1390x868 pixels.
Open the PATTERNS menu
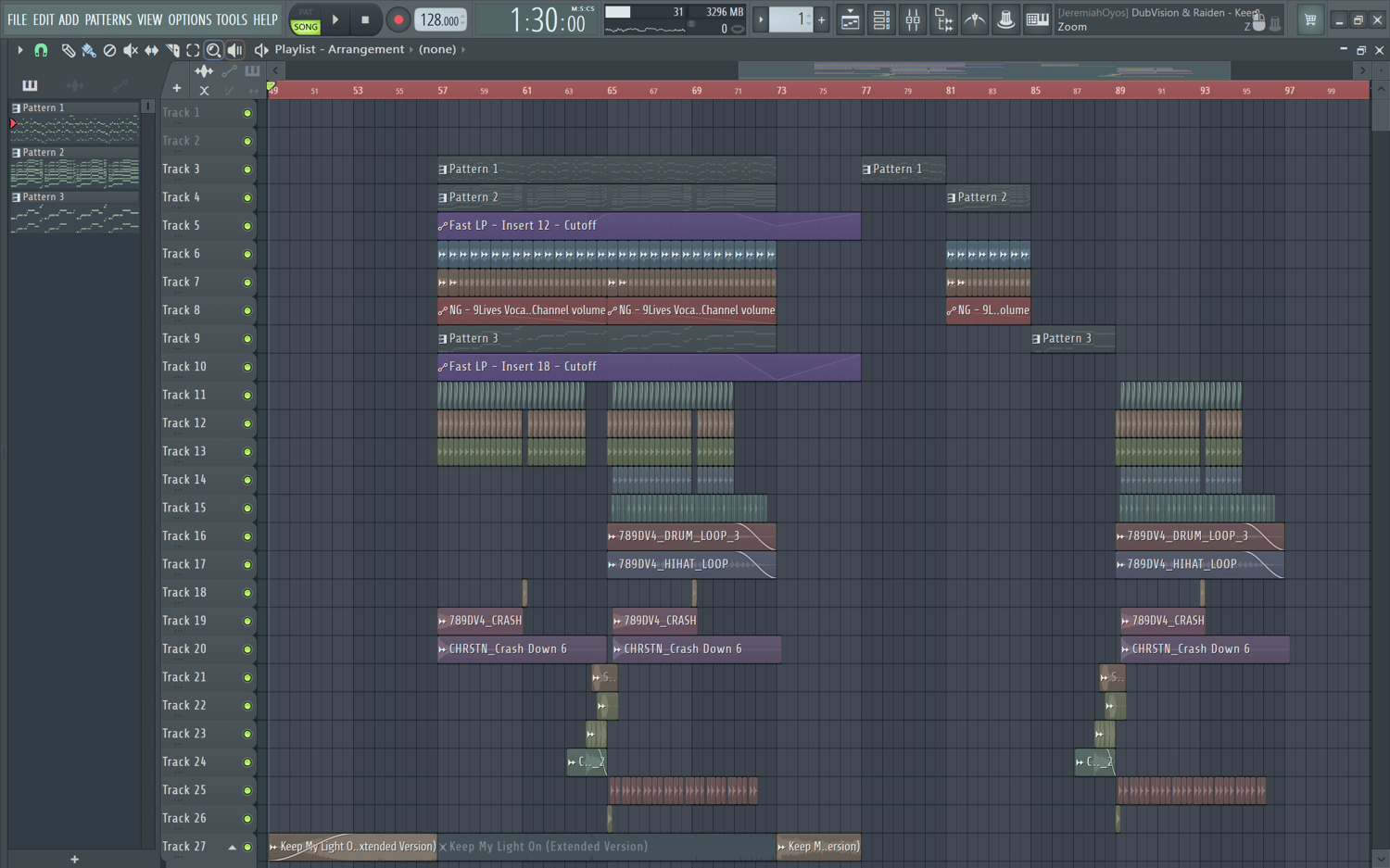(108, 19)
